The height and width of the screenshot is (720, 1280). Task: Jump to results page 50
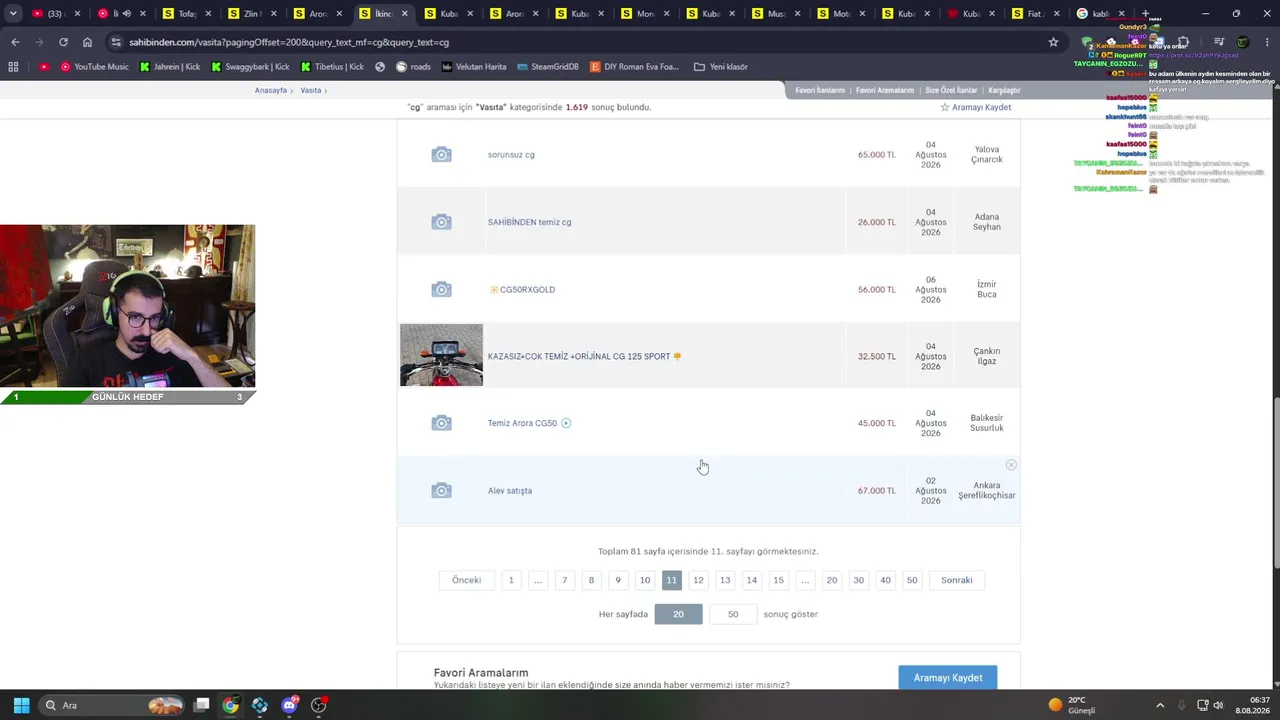tap(912, 580)
